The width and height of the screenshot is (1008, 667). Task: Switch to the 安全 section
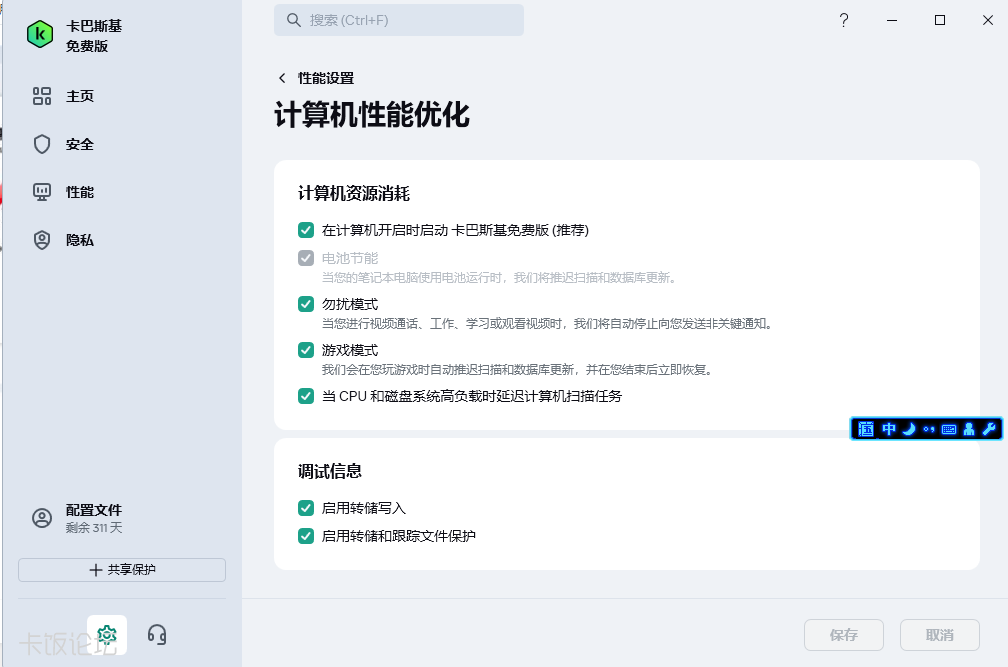point(79,144)
